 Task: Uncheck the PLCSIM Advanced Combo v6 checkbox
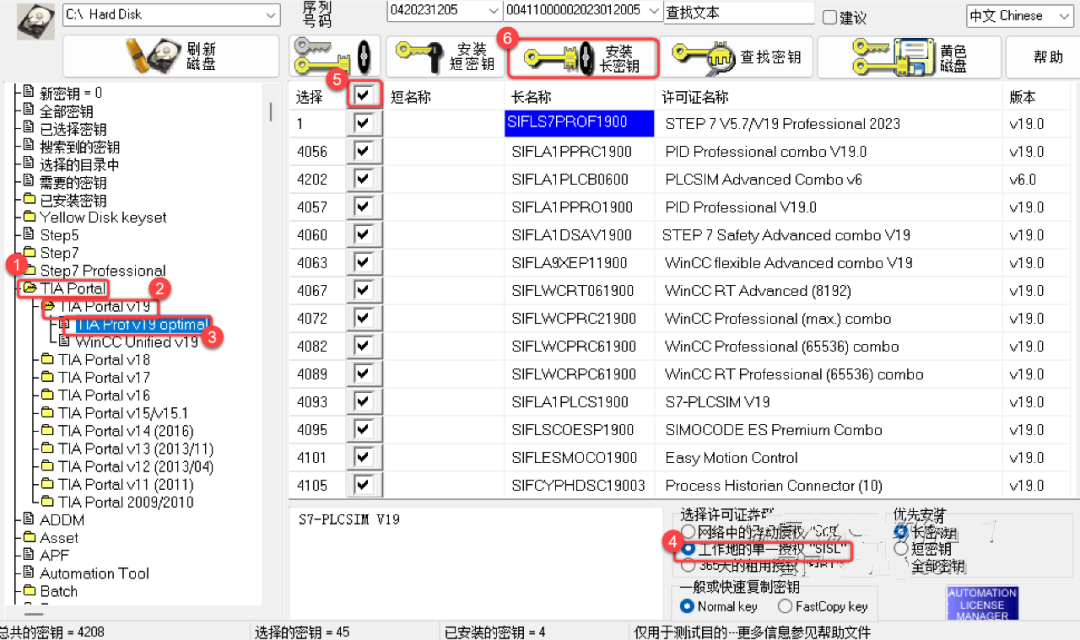click(364, 179)
